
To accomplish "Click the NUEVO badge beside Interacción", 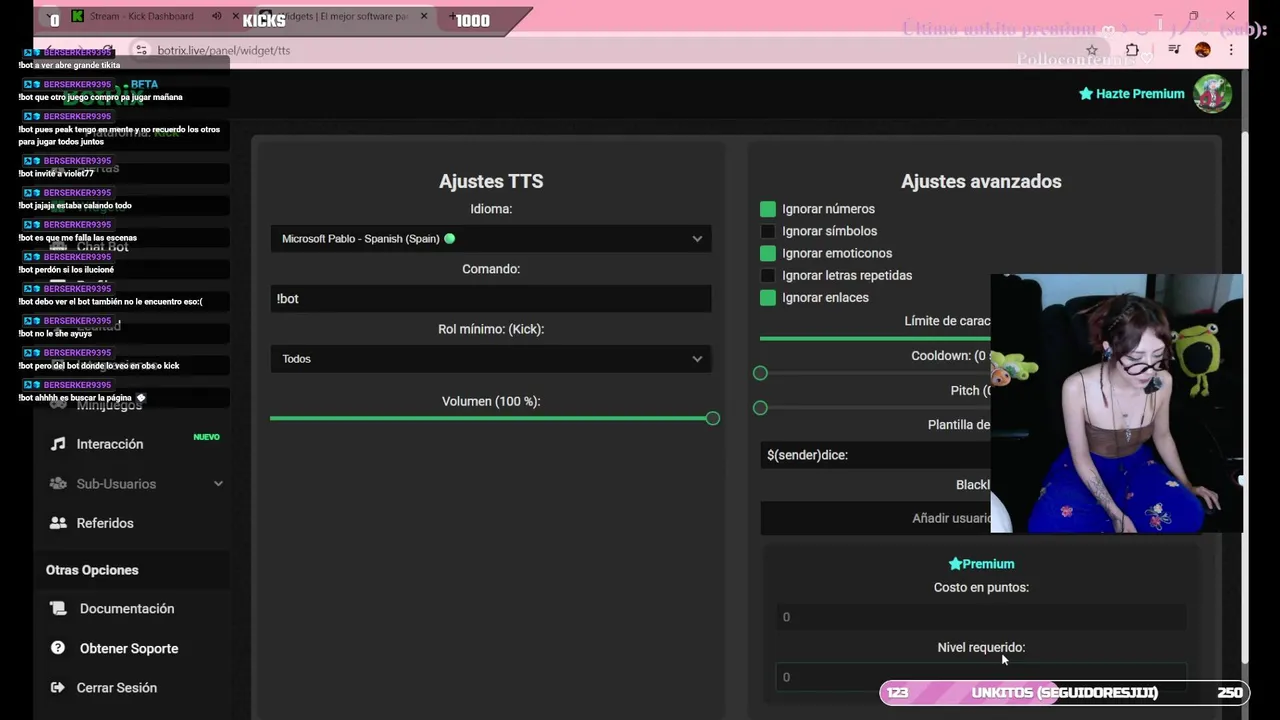I will point(206,437).
